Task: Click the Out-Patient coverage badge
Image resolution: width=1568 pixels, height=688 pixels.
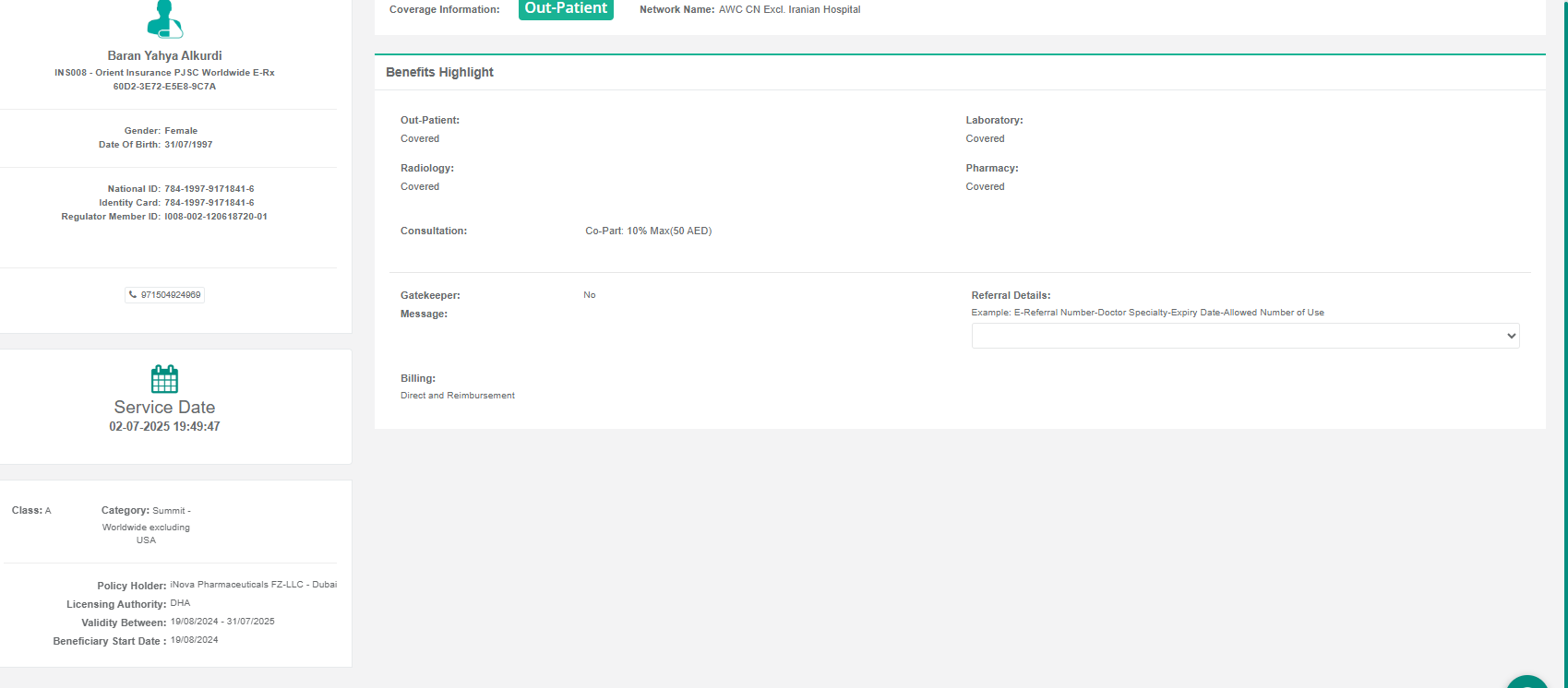Action: pos(566,9)
